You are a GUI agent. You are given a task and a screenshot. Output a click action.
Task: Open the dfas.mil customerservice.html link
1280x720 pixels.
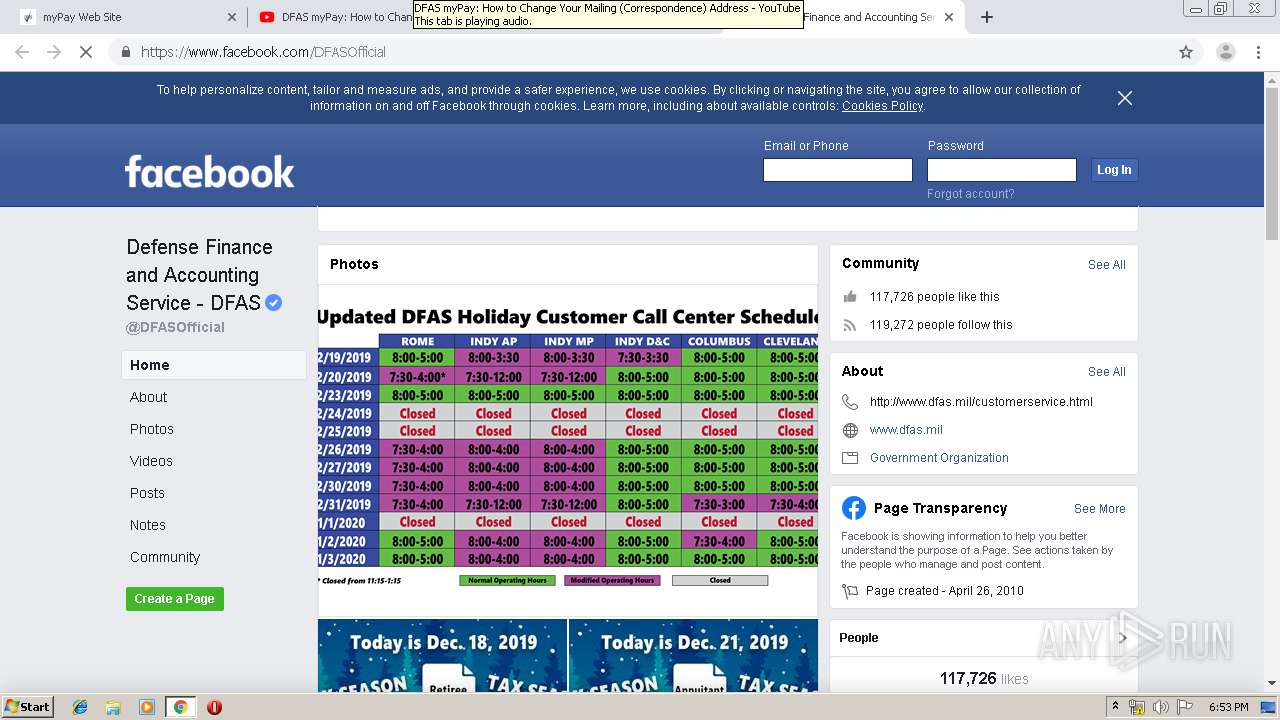pyautogui.click(x=981, y=402)
